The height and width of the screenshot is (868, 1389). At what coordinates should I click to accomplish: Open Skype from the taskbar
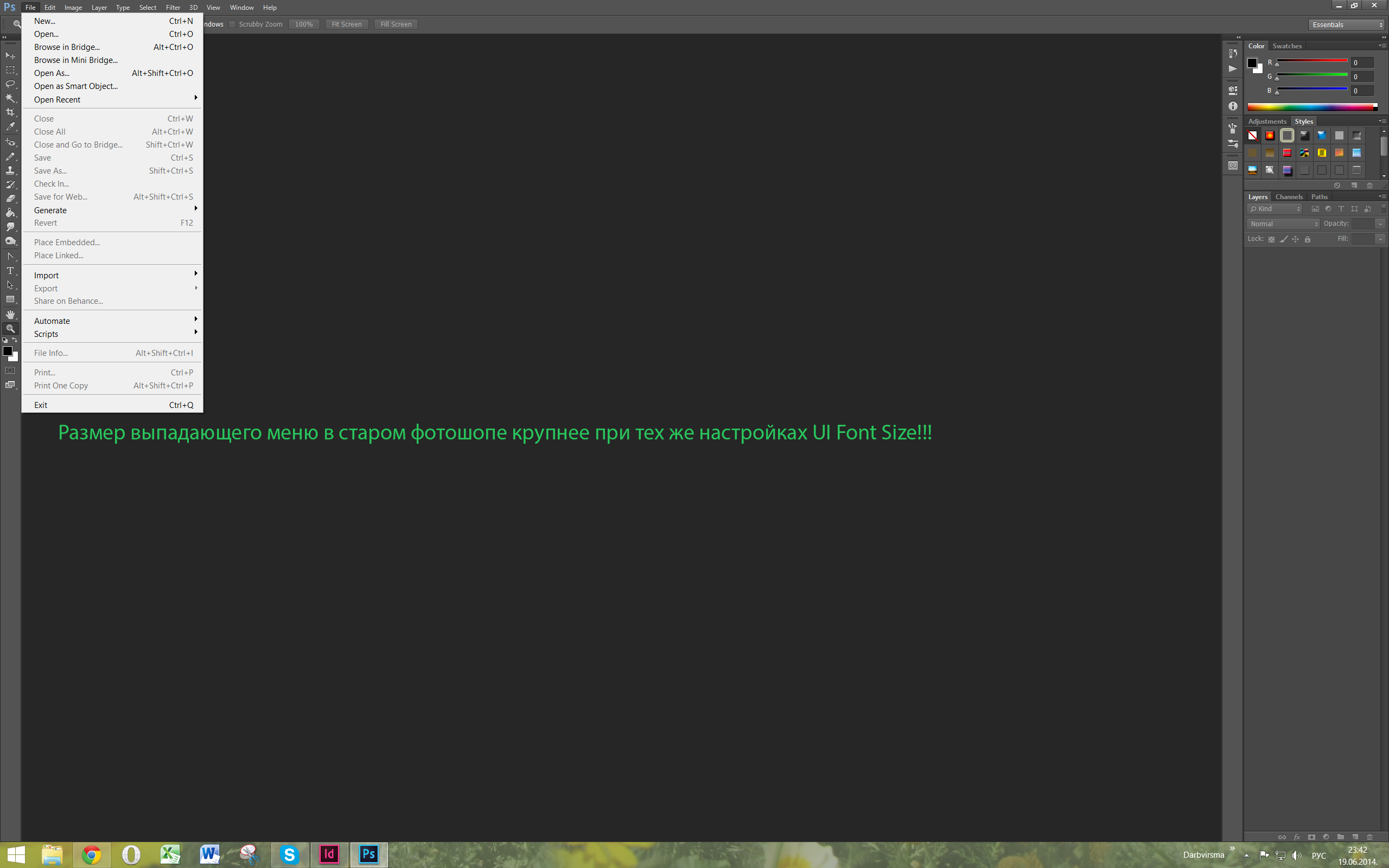[x=289, y=855]
